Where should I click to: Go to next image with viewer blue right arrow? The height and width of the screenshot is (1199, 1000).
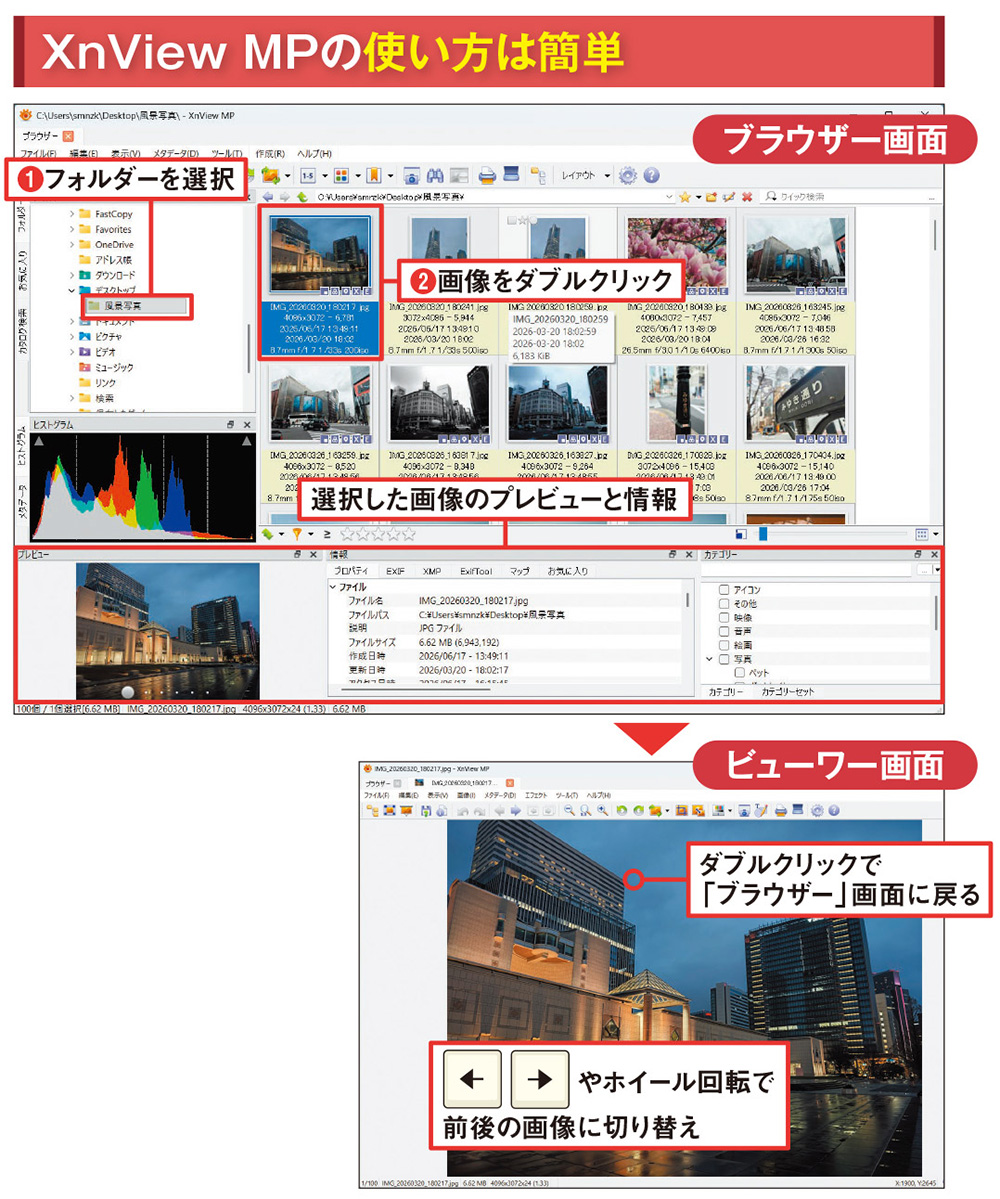(515, 811)
